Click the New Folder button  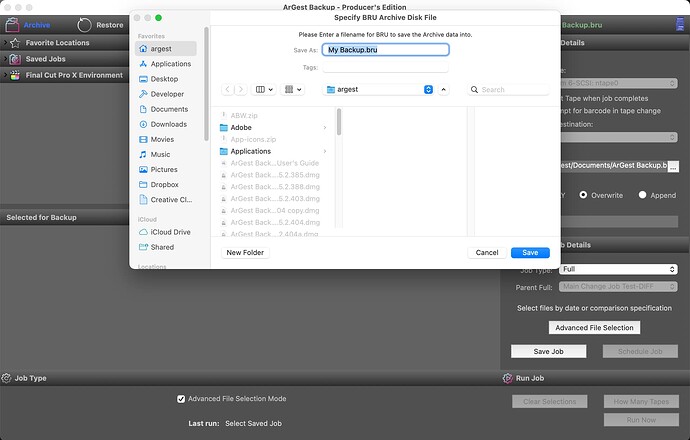(x=245, y=253)
